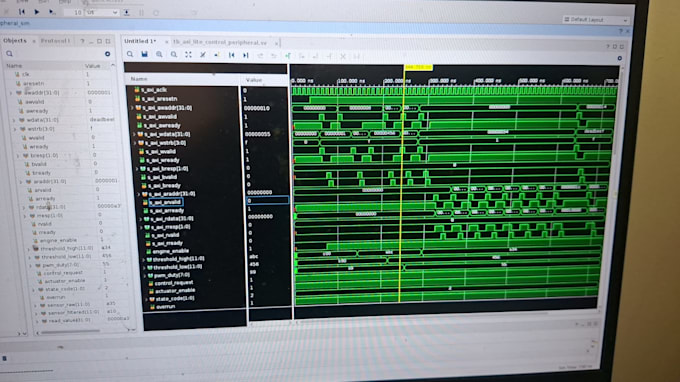This screenshot has height=382, width=680.
Task: Select the engine_enable waveform signal
Action: pos(170,251)
